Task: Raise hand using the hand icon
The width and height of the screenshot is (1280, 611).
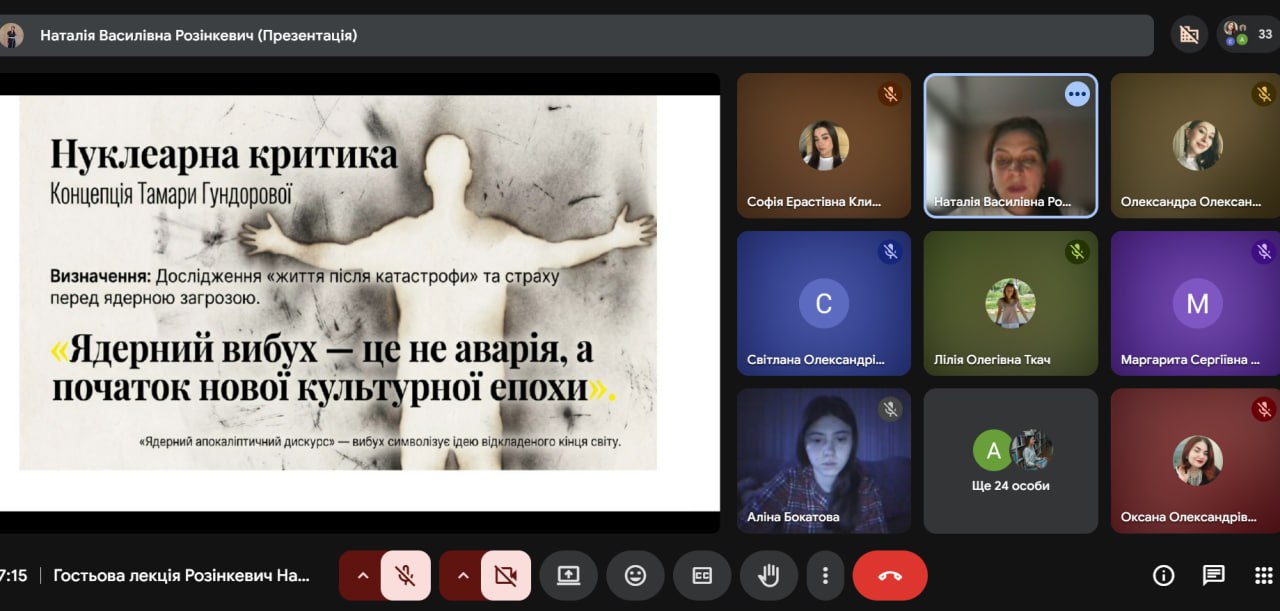Action: point(768,575)
